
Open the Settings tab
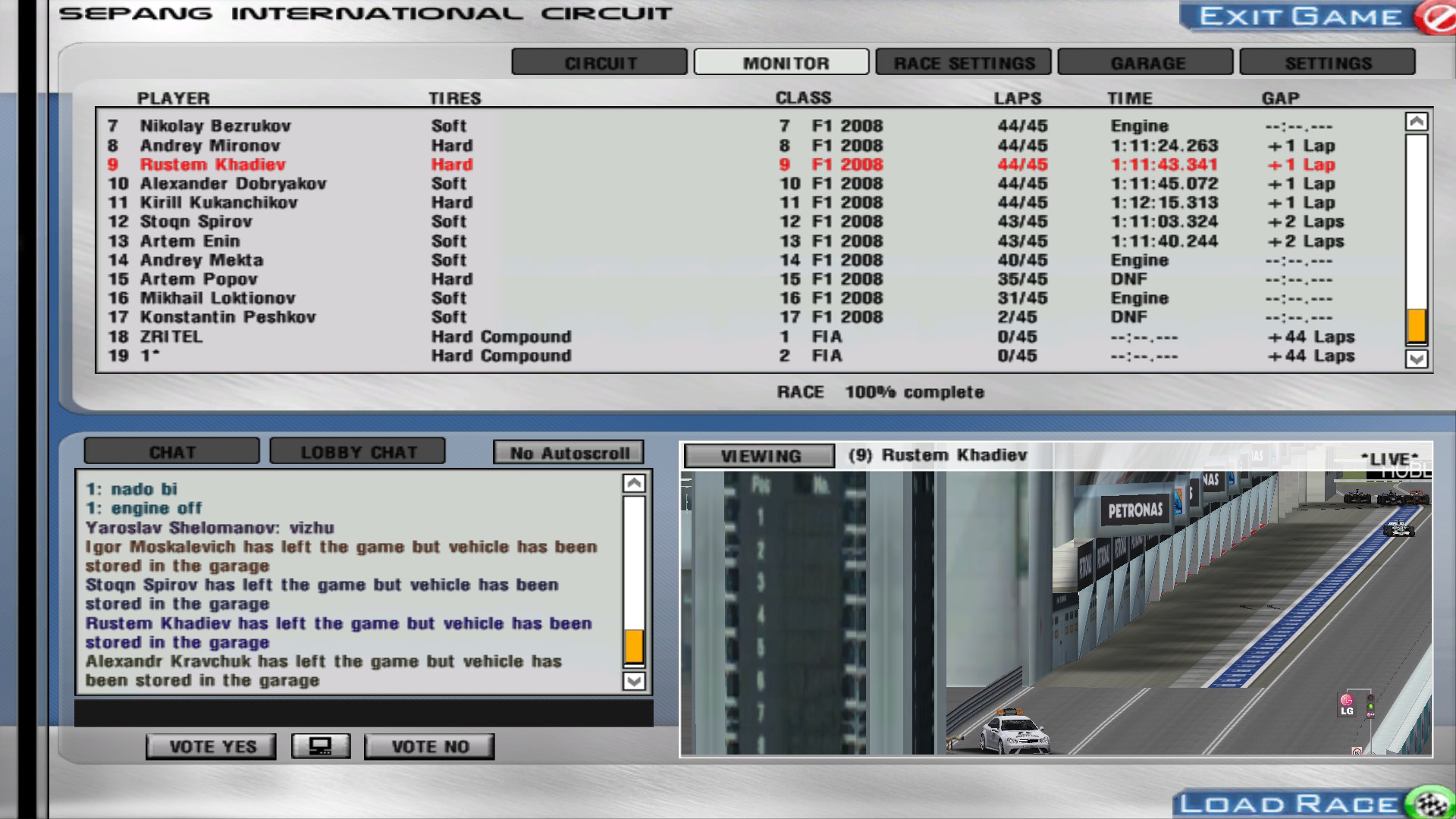1328,63
